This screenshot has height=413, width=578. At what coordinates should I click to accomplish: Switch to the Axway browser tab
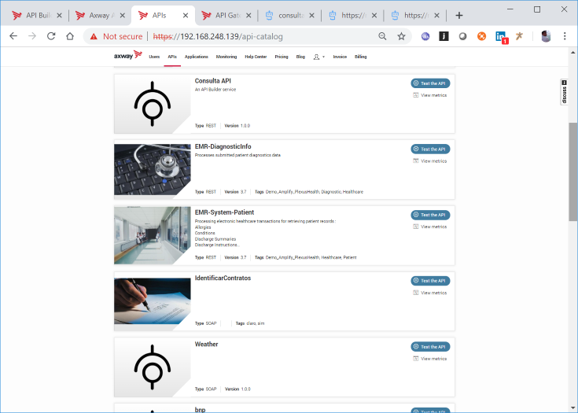pos(100,15)
